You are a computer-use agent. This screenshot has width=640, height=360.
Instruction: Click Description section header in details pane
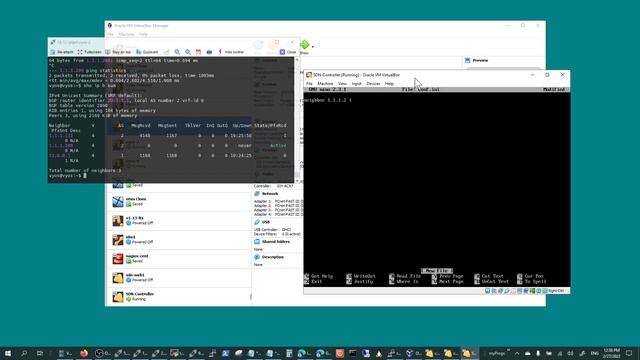point(273,257)
